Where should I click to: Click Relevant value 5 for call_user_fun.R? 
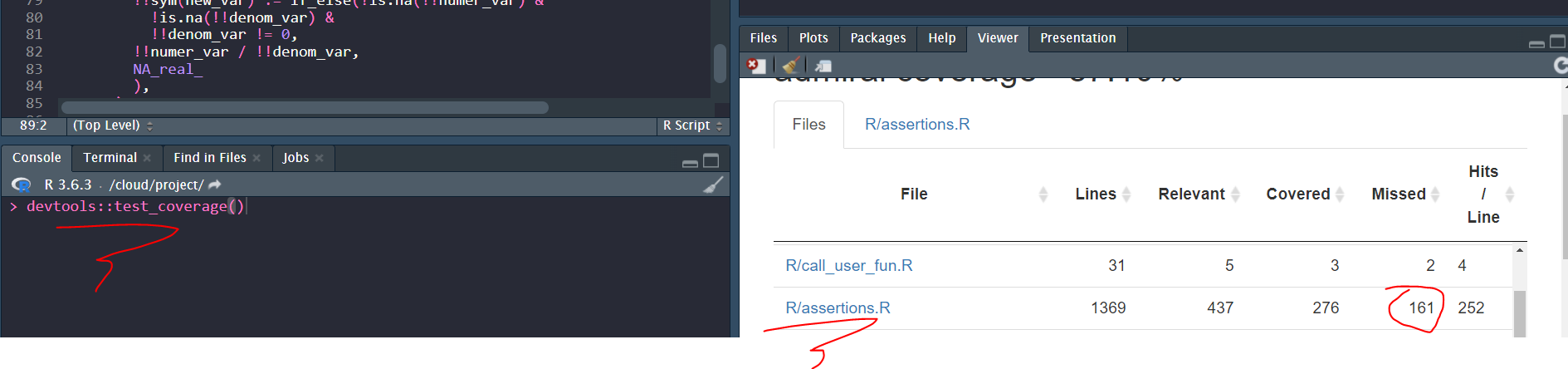pos(1229,266)
